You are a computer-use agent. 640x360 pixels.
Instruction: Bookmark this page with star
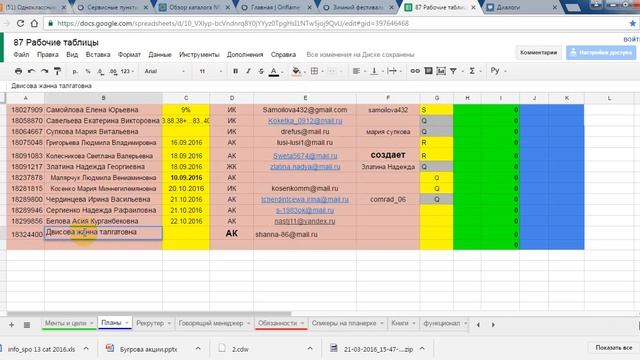click(x=633, y=23)
